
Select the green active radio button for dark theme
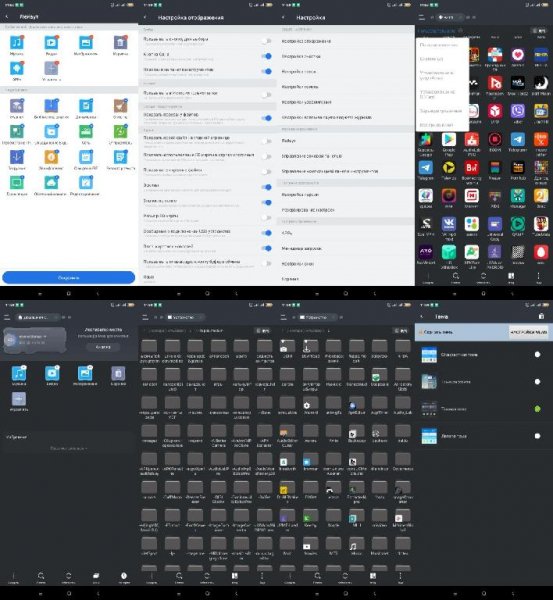(x=537, y=409)
